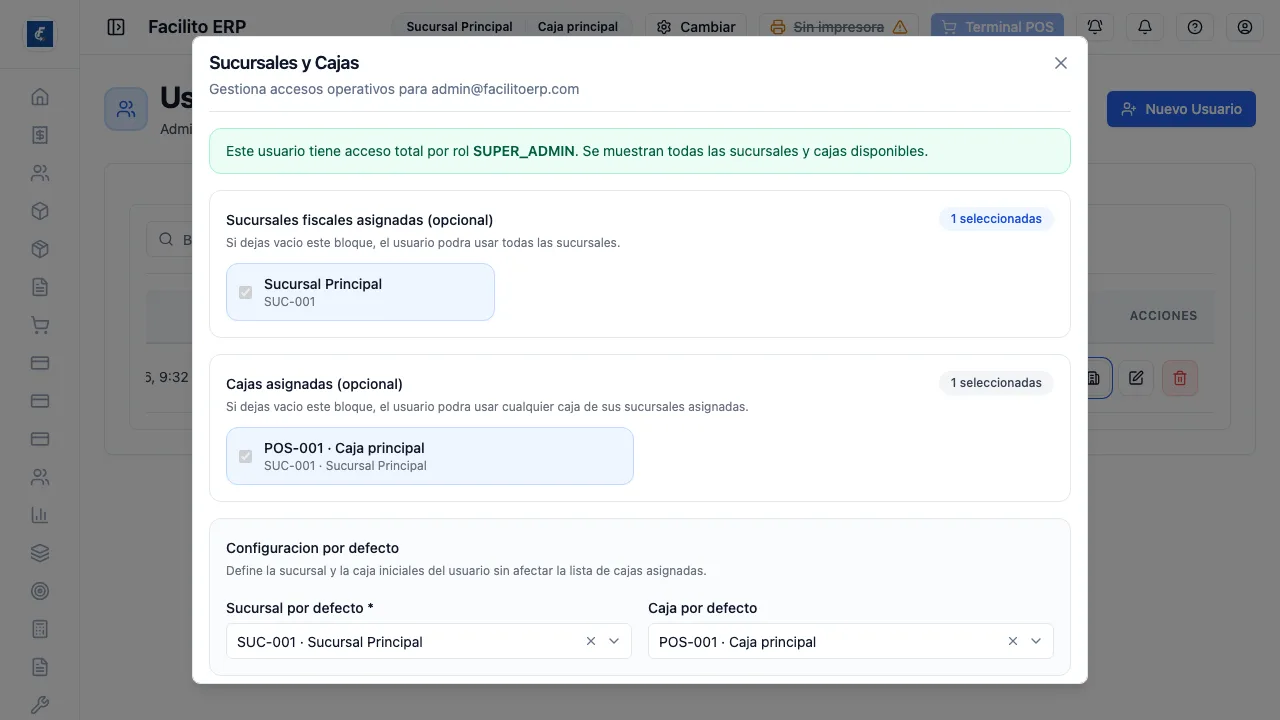Collapse the sidebar with the panel icon
The image size is (1280, 720).
point(116,27)
